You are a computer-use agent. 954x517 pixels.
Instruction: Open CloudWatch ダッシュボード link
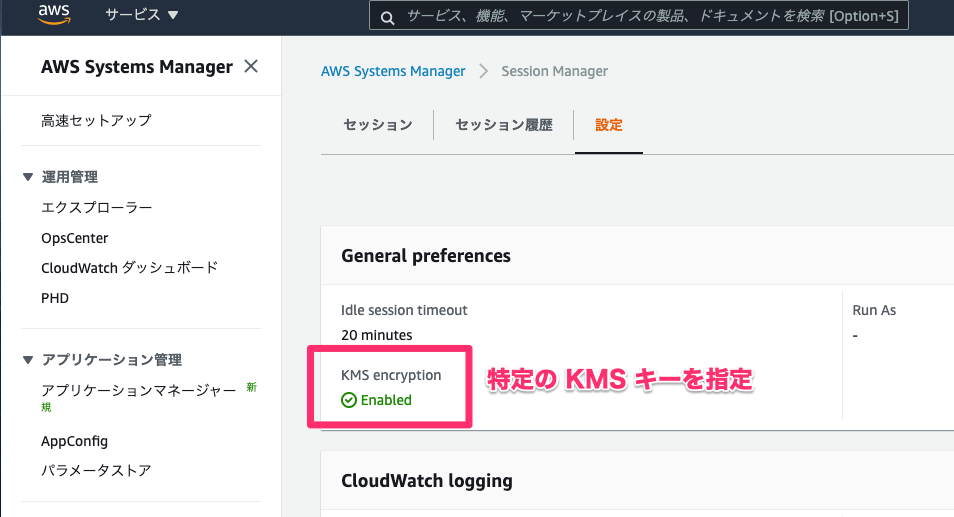click(130, 268)
